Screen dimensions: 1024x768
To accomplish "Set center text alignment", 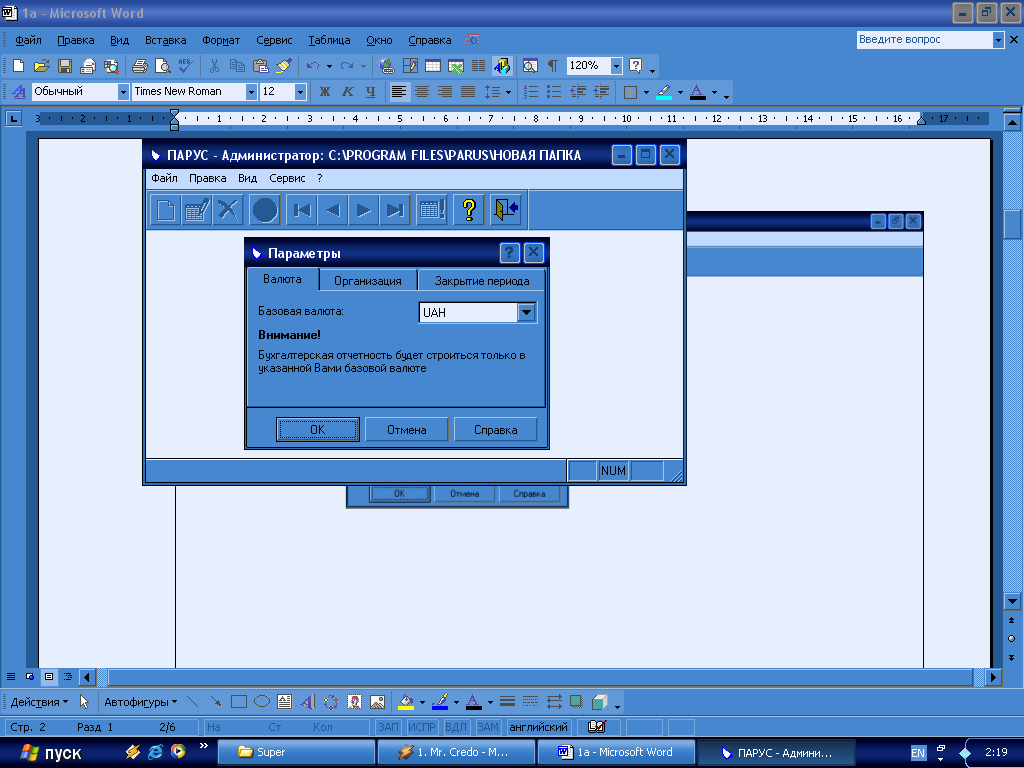I will tap(422, 91).
